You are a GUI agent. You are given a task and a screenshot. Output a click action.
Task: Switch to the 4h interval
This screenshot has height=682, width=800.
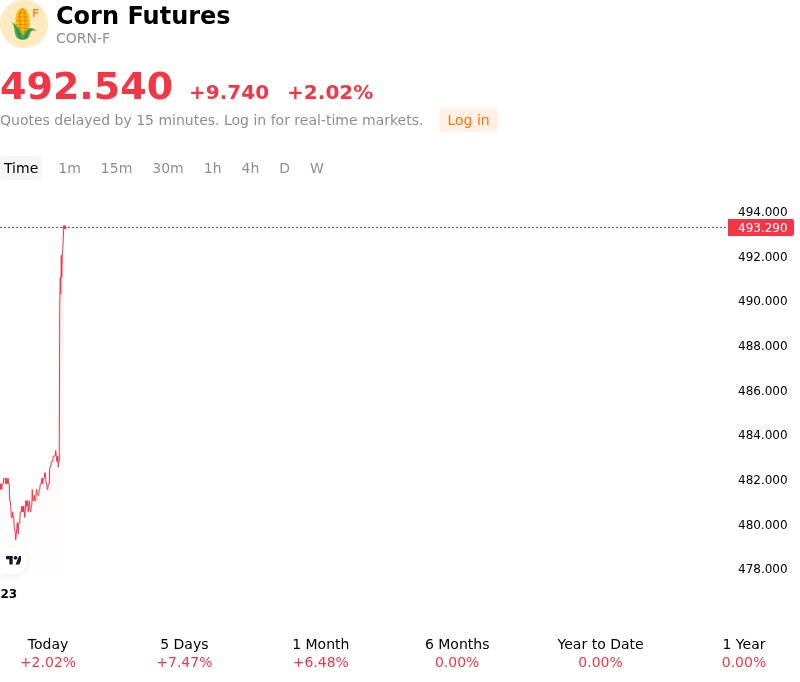tap(250, 168)
